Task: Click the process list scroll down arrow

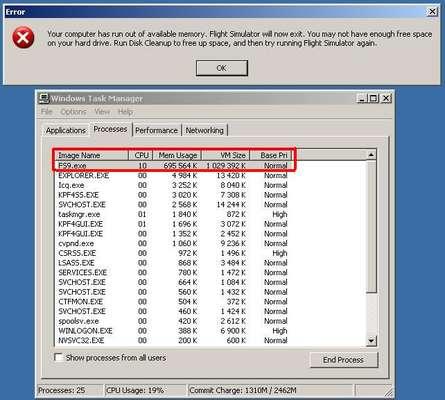Action: pyautogui.click(x=371, y=341)
